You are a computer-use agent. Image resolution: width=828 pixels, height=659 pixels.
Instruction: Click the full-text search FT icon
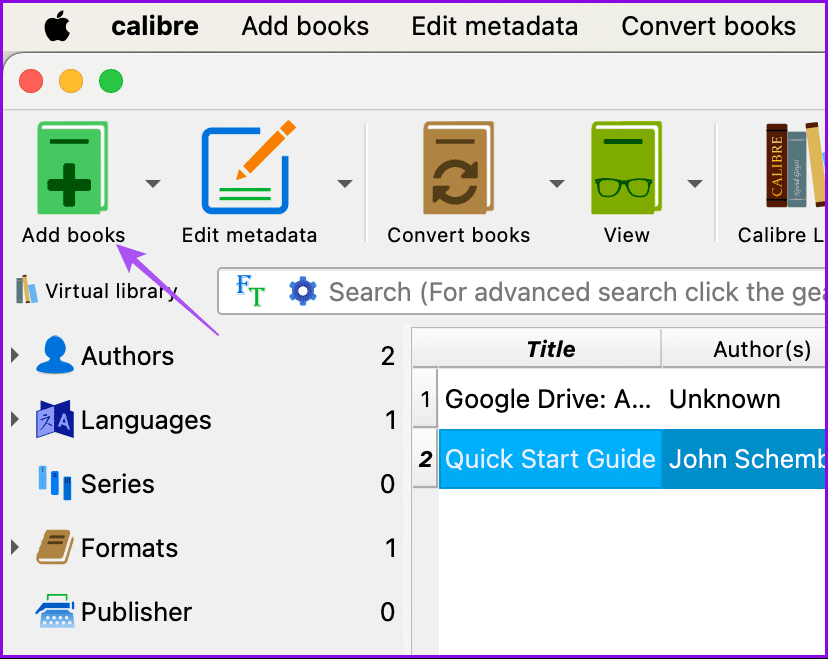pyautogui.click(x=249, y=291)
